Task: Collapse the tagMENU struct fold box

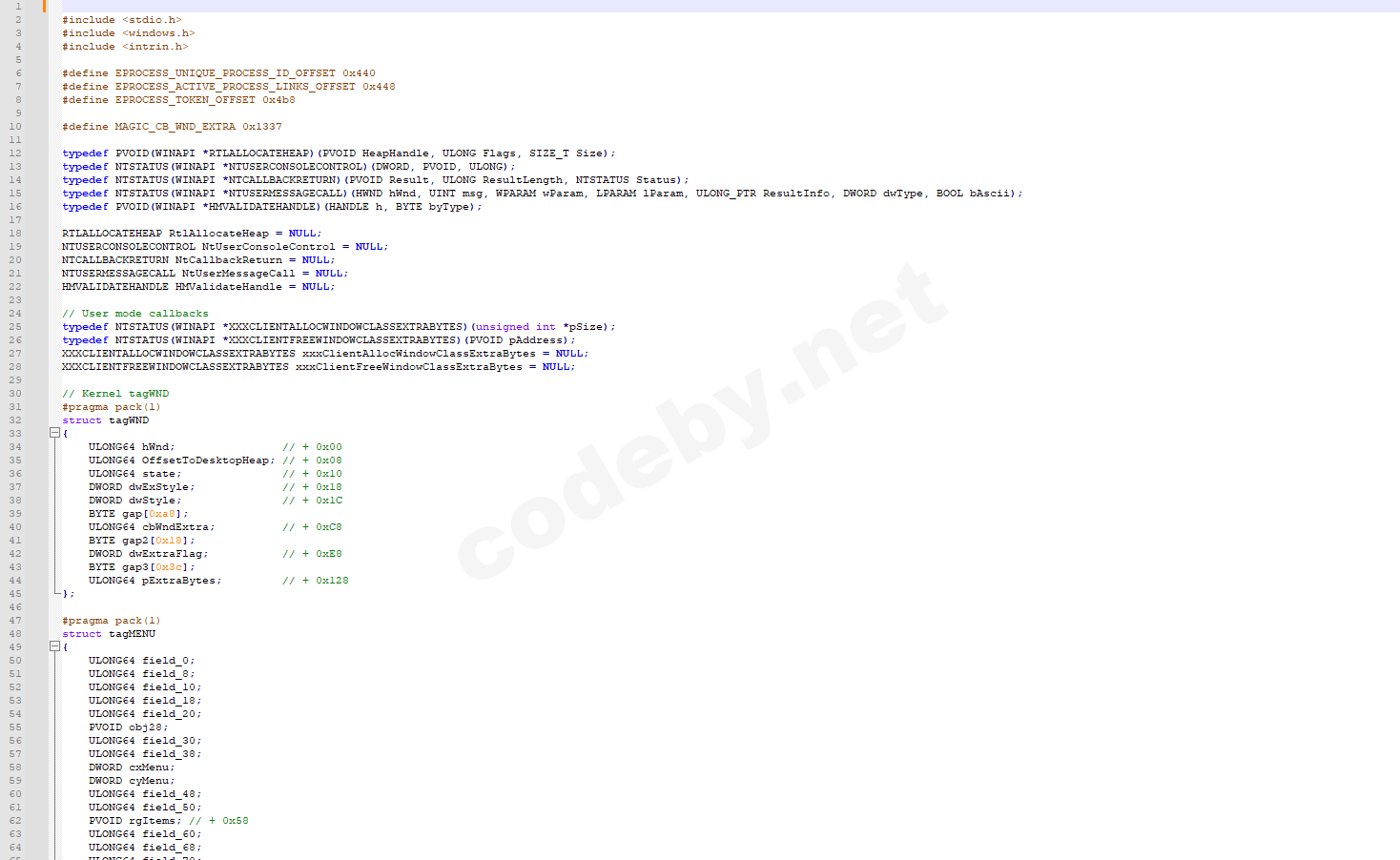Action: click(55, 646)
